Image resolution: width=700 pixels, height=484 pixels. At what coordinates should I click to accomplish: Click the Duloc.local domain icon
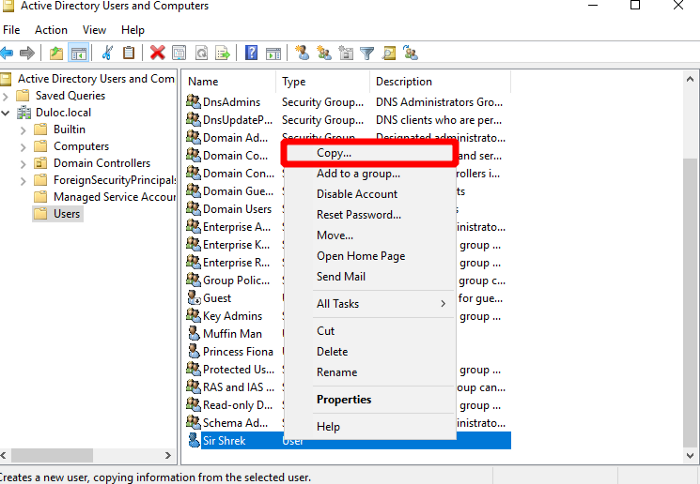(24, 113)
